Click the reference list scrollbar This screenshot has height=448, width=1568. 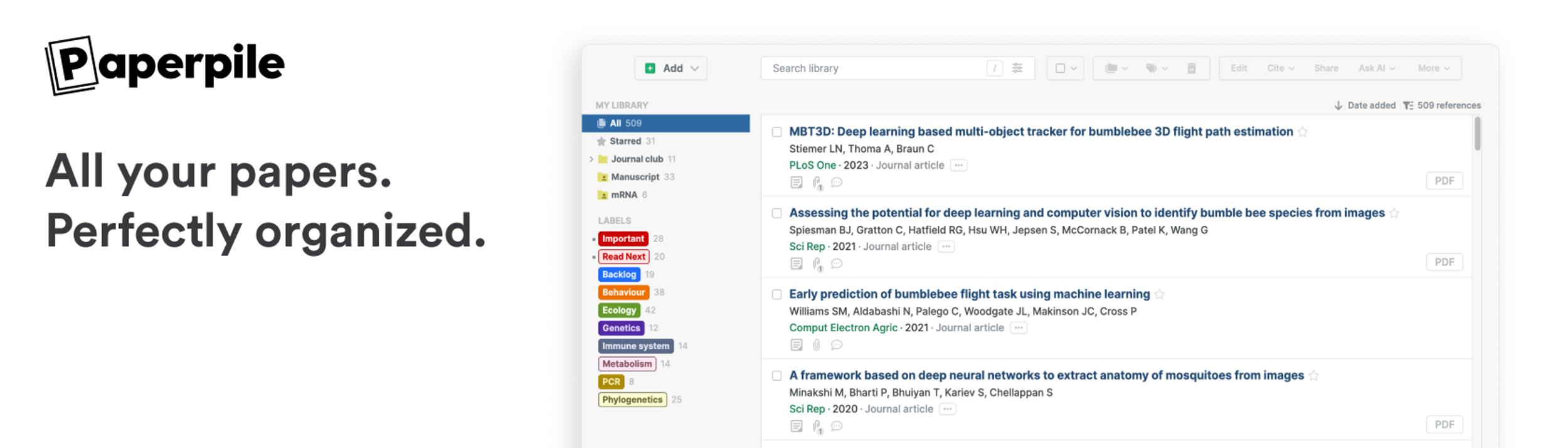1478,134
